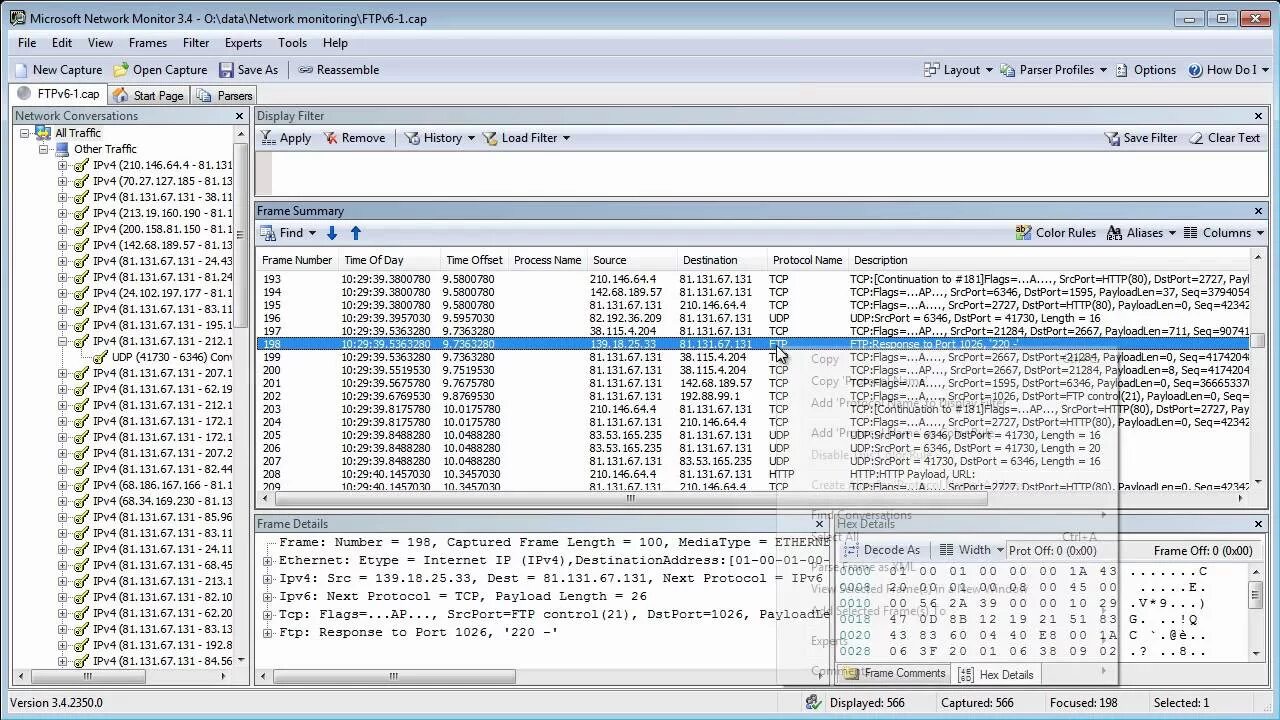Open the filter History dropdown
This screenshot has height=720, width=1280.
coord(440,138)
